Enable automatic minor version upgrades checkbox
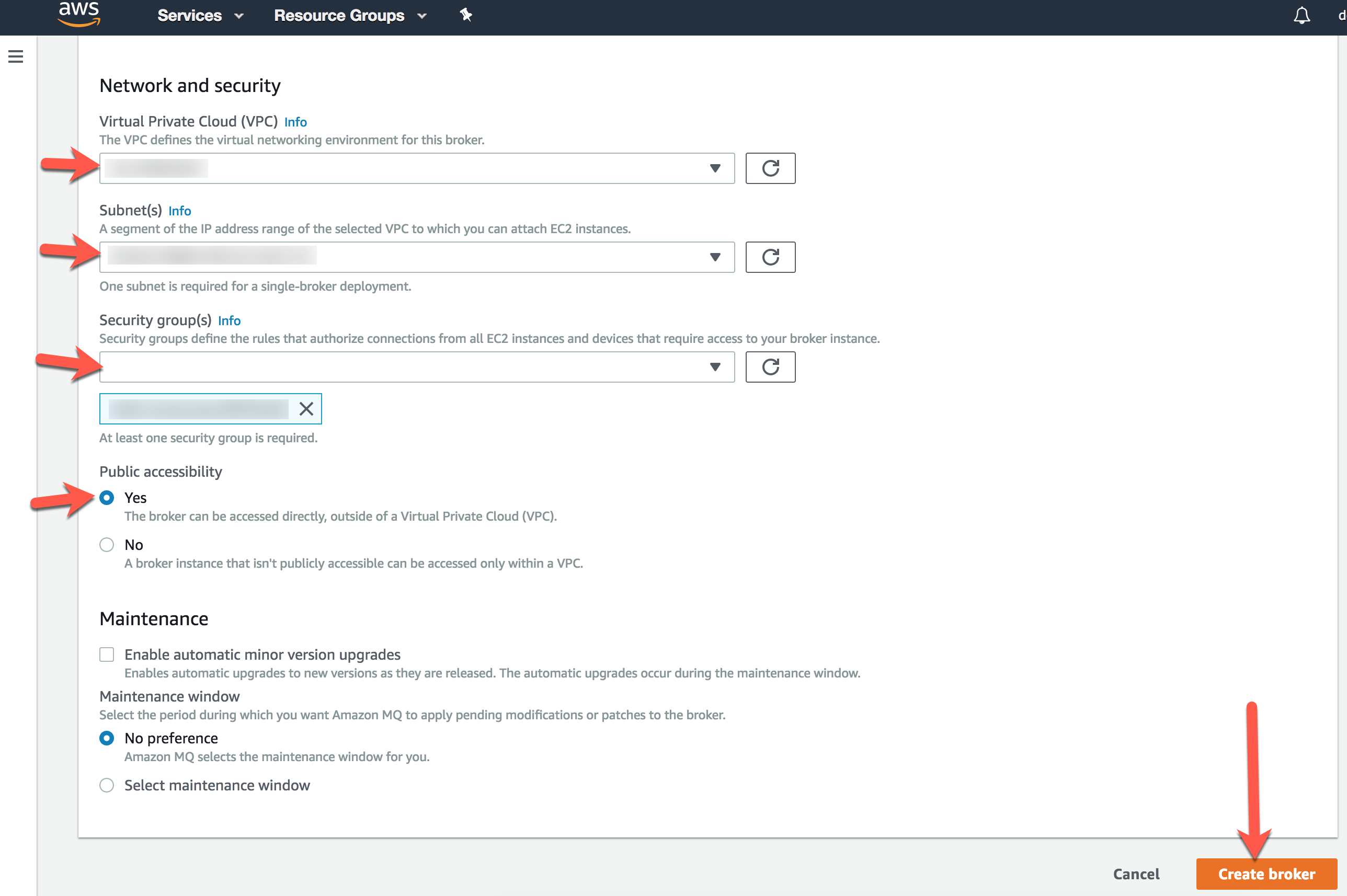The height and width of the screenshot is (896, 1347). (107, 654)
